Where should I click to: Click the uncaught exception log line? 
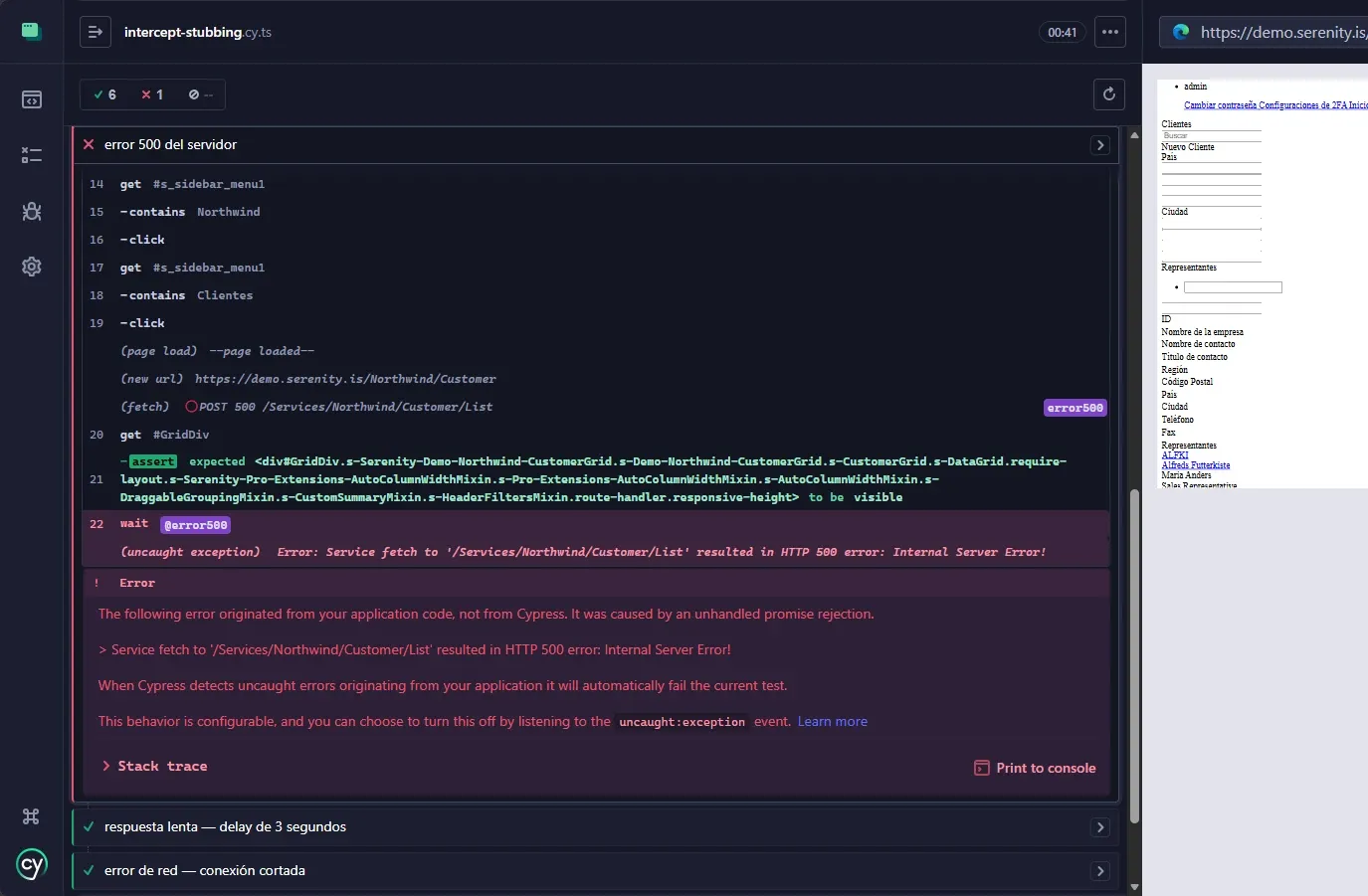pyautogui.click(x=595, y=552)
